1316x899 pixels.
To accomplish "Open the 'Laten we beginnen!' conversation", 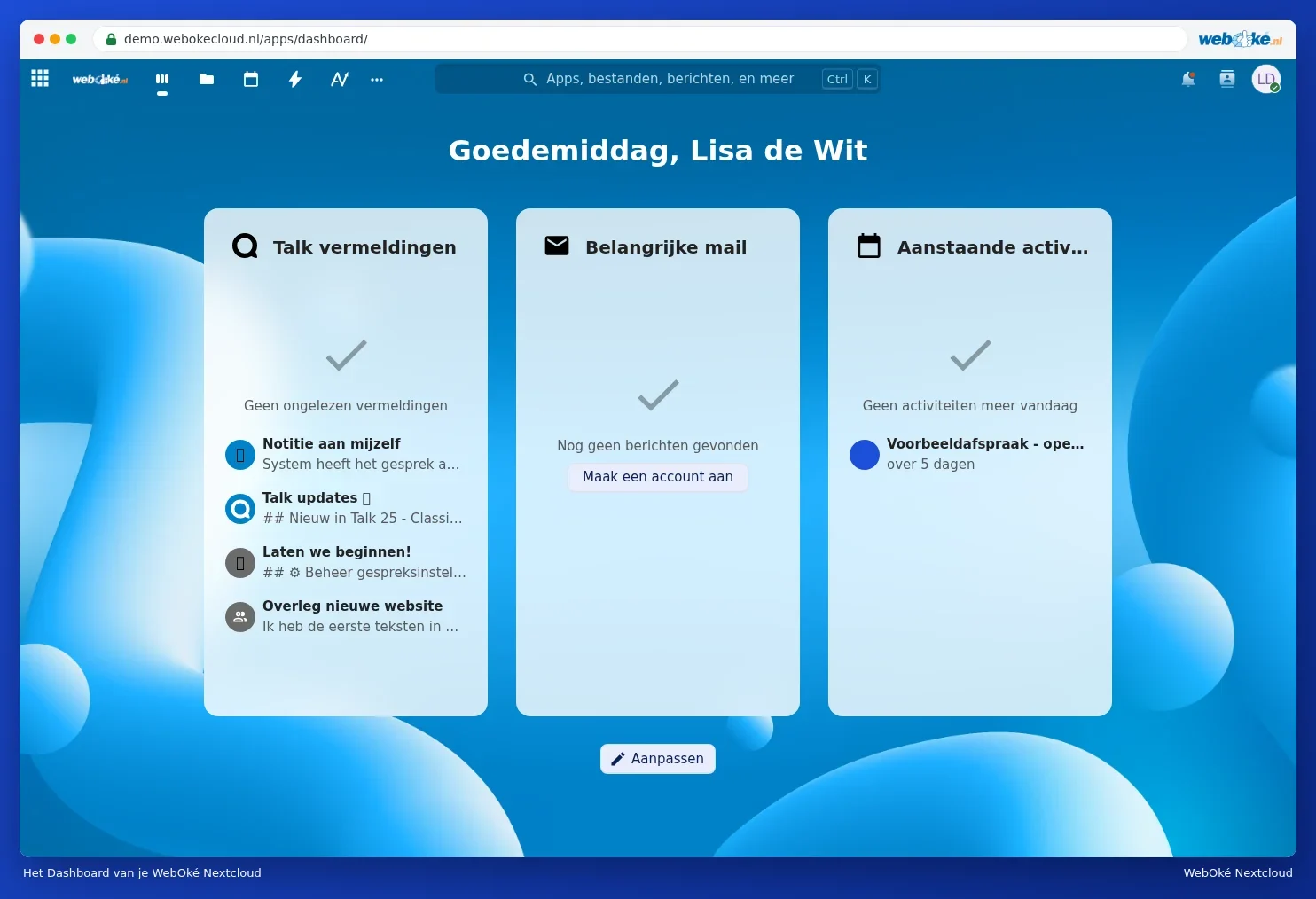I will [x=346, y=562].
